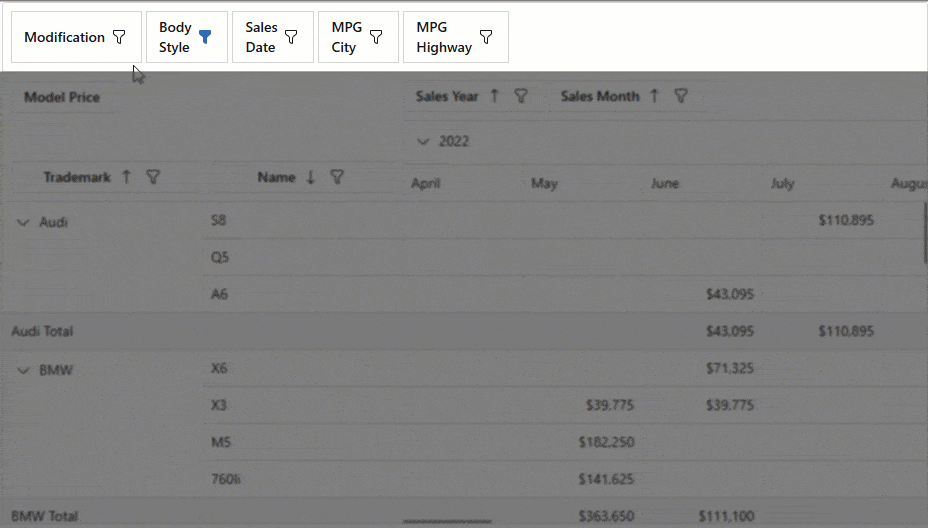Open the Modification field filter icon
The image size is (928, 528).
click(x=119, y=37)
